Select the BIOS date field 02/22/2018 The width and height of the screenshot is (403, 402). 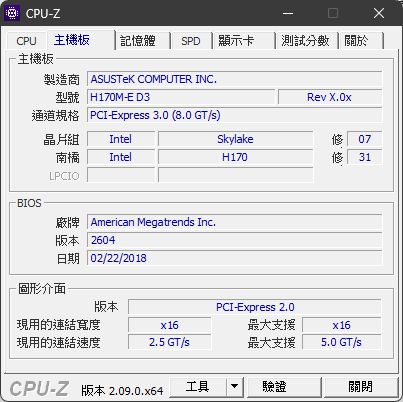(x=235, y=258)
